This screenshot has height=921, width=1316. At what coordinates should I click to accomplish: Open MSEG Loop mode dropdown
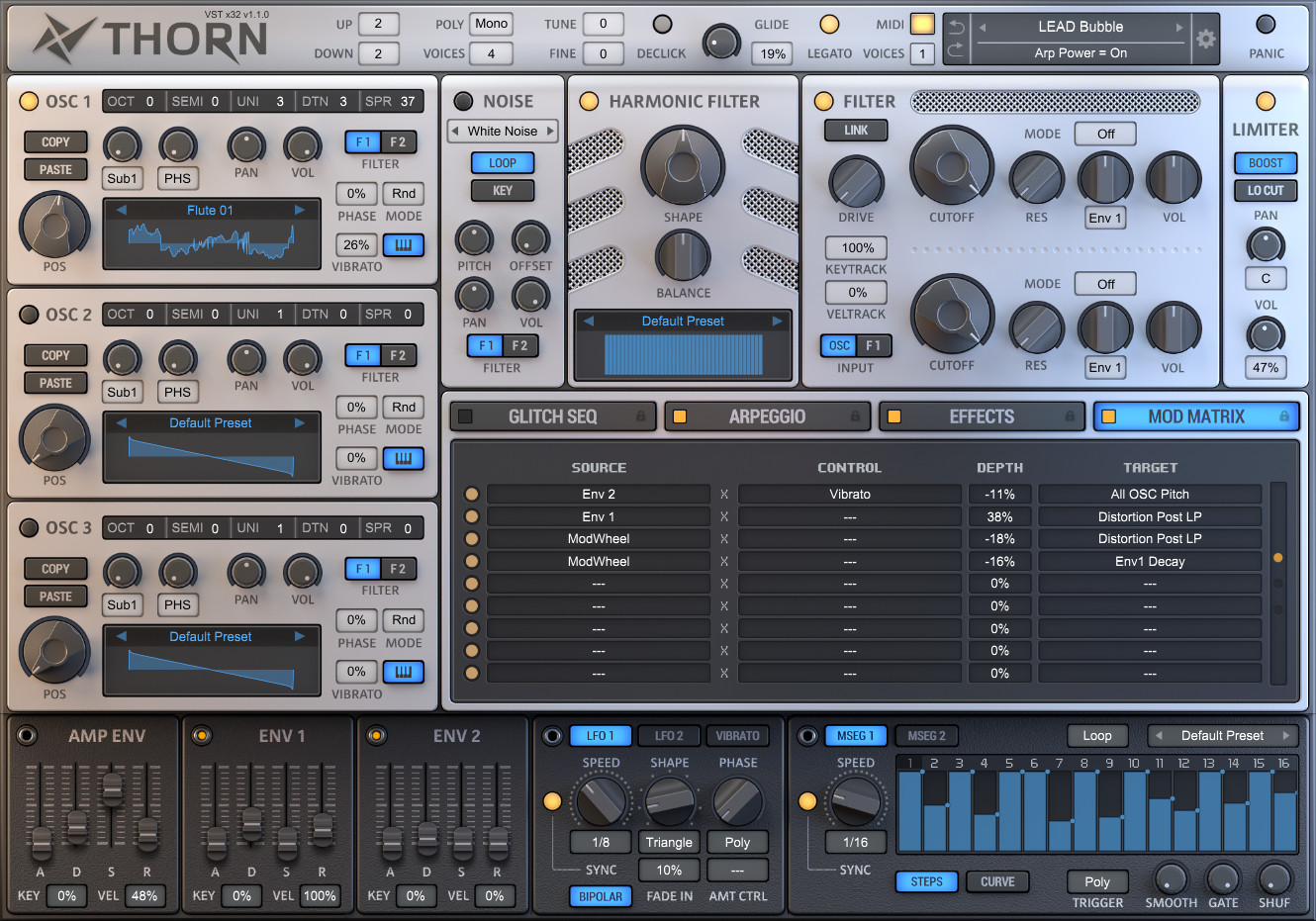(x=1096, y=736)
